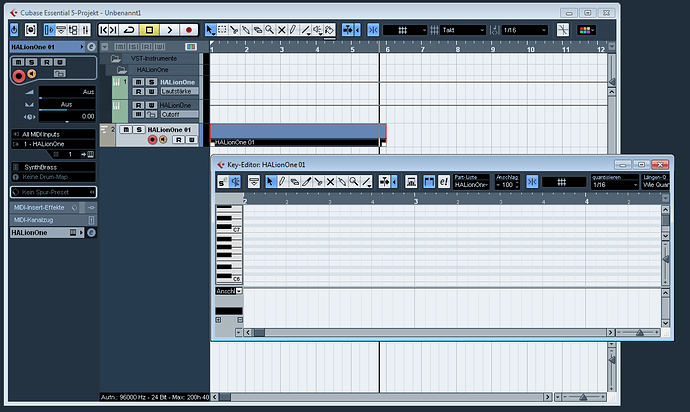The width and height of the screenshot is (690, 412).
Task: Select the pencil draw tool in the Key Editor
Action: 282,181
